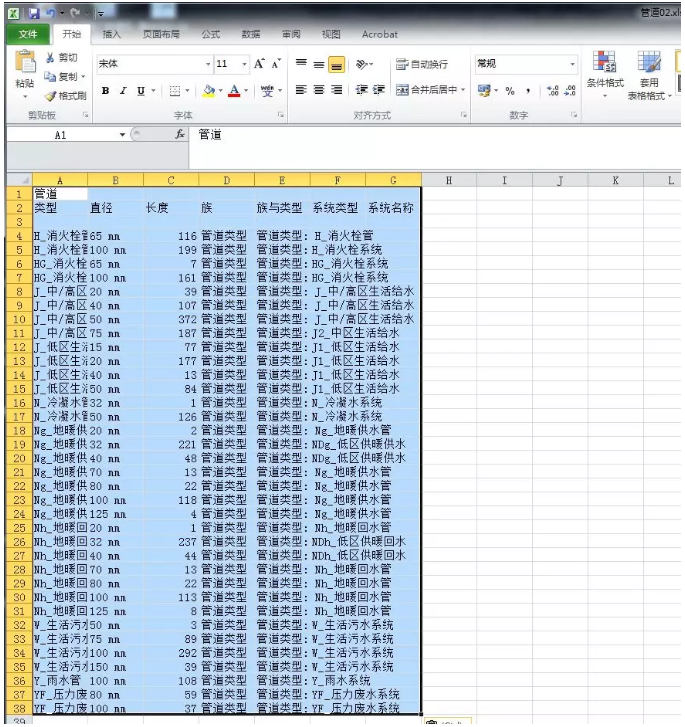Click the Cut (剪切) scissors icon

[51, 58]
